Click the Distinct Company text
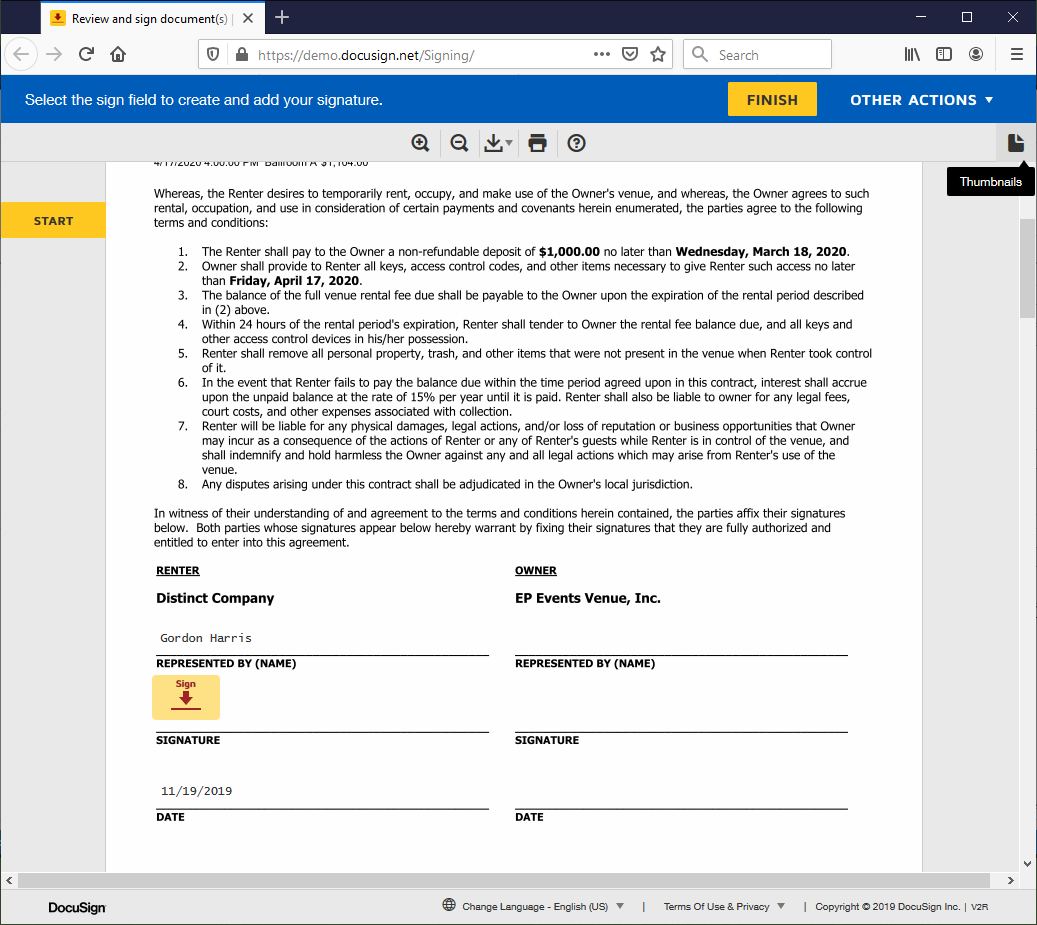The image size is (1037, 925). 215,598
